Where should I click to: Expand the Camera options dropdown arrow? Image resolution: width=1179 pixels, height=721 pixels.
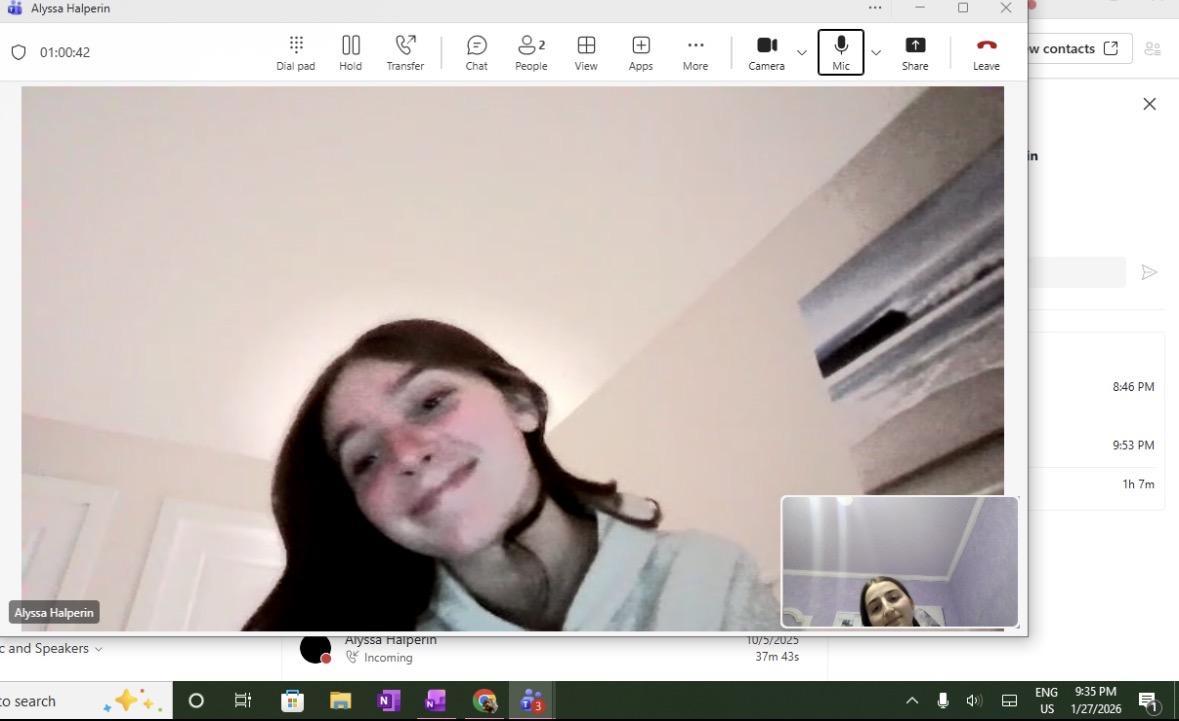pos(801,52)
